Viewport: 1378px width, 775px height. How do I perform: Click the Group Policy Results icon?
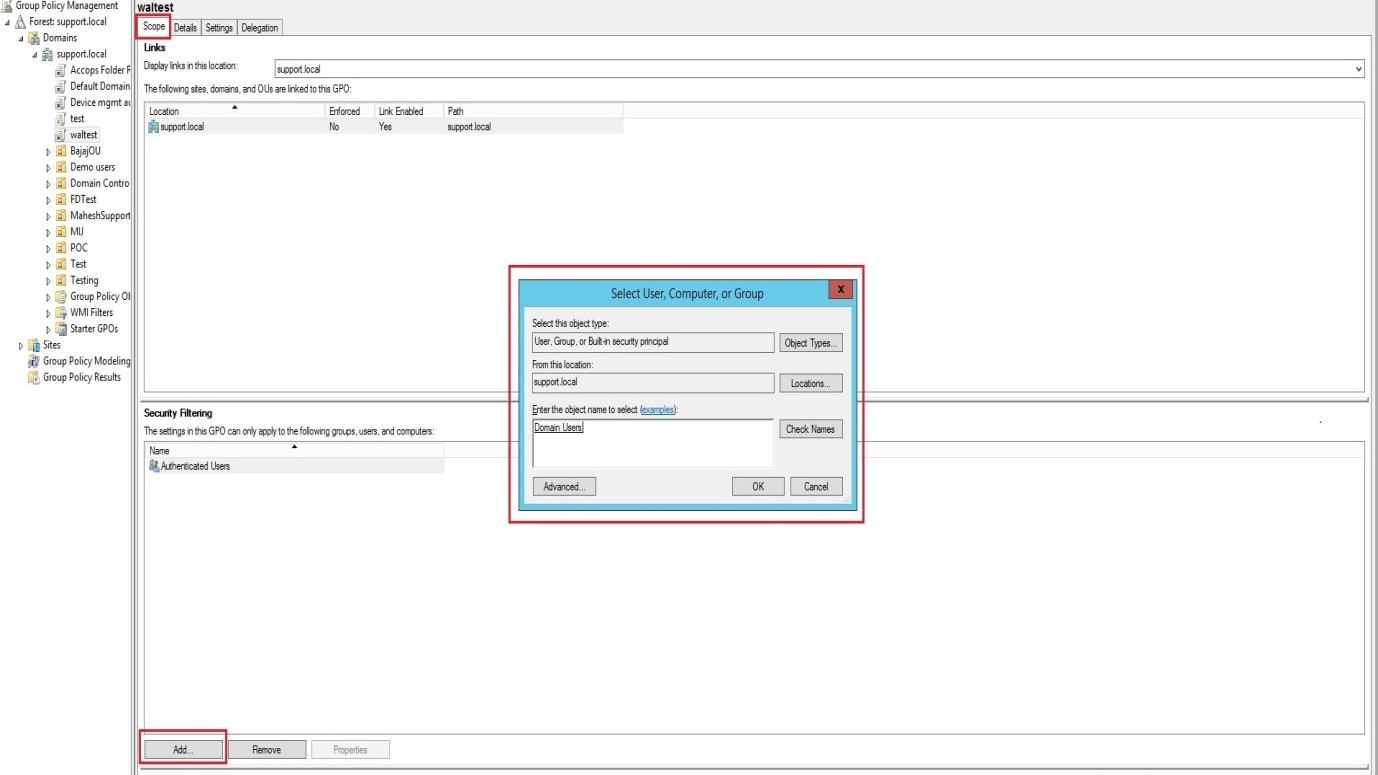tap(34, 377)
